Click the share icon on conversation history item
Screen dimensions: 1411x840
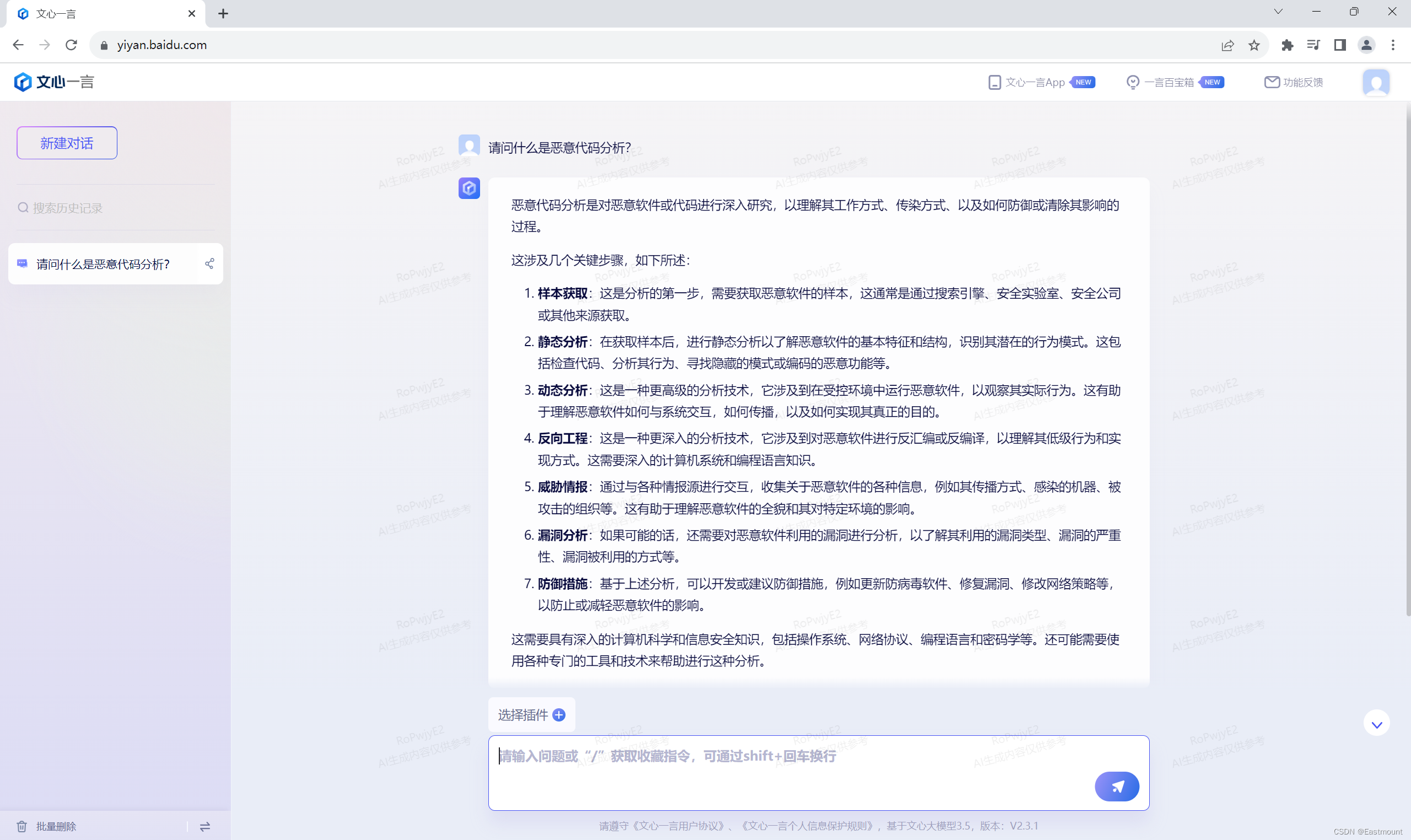click(209, 264)
